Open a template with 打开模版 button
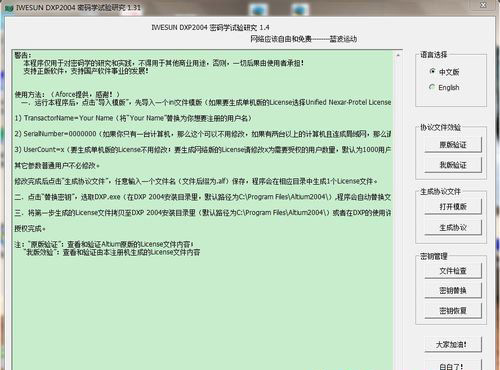 pos(453,207)
